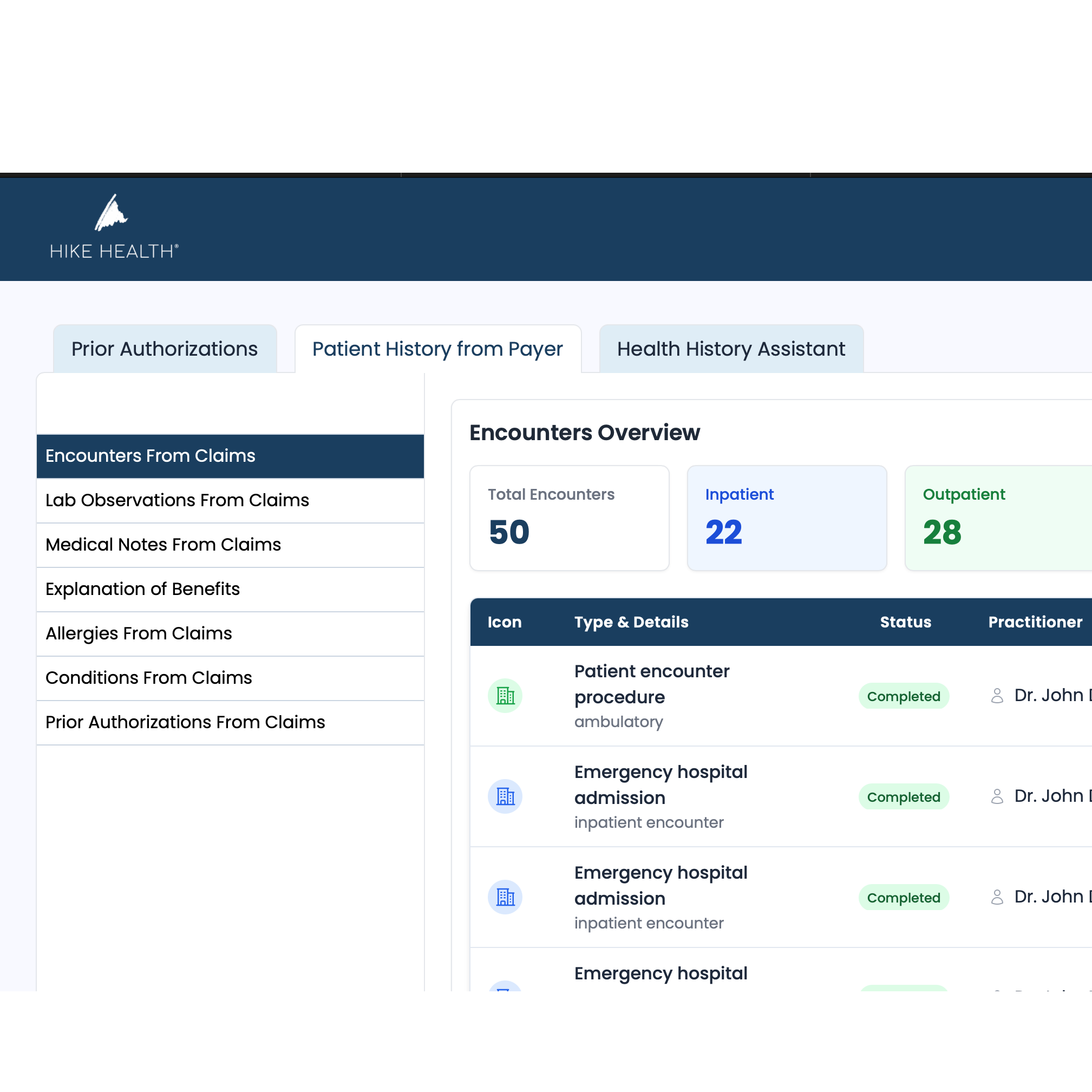Open Medical Notes From Claims section

point(163,545)
